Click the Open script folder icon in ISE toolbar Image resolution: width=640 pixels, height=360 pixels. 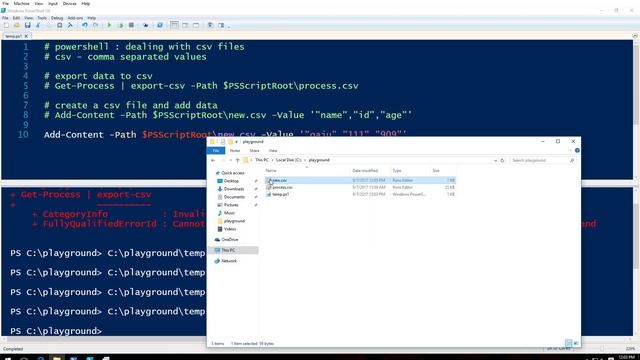point(17,25)
